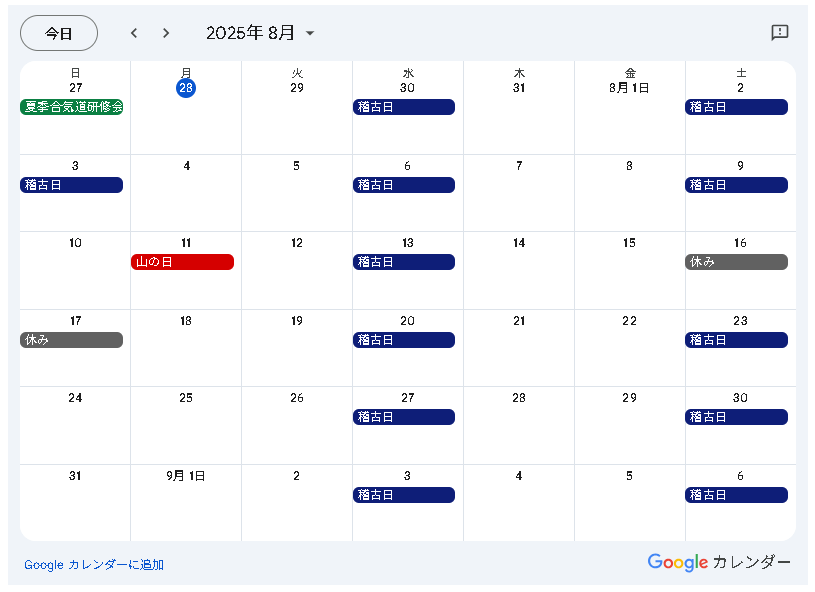Viewport: 815px width, 592px height.
Task: Click the previous month arrow
Action: [x=134, y=33]
